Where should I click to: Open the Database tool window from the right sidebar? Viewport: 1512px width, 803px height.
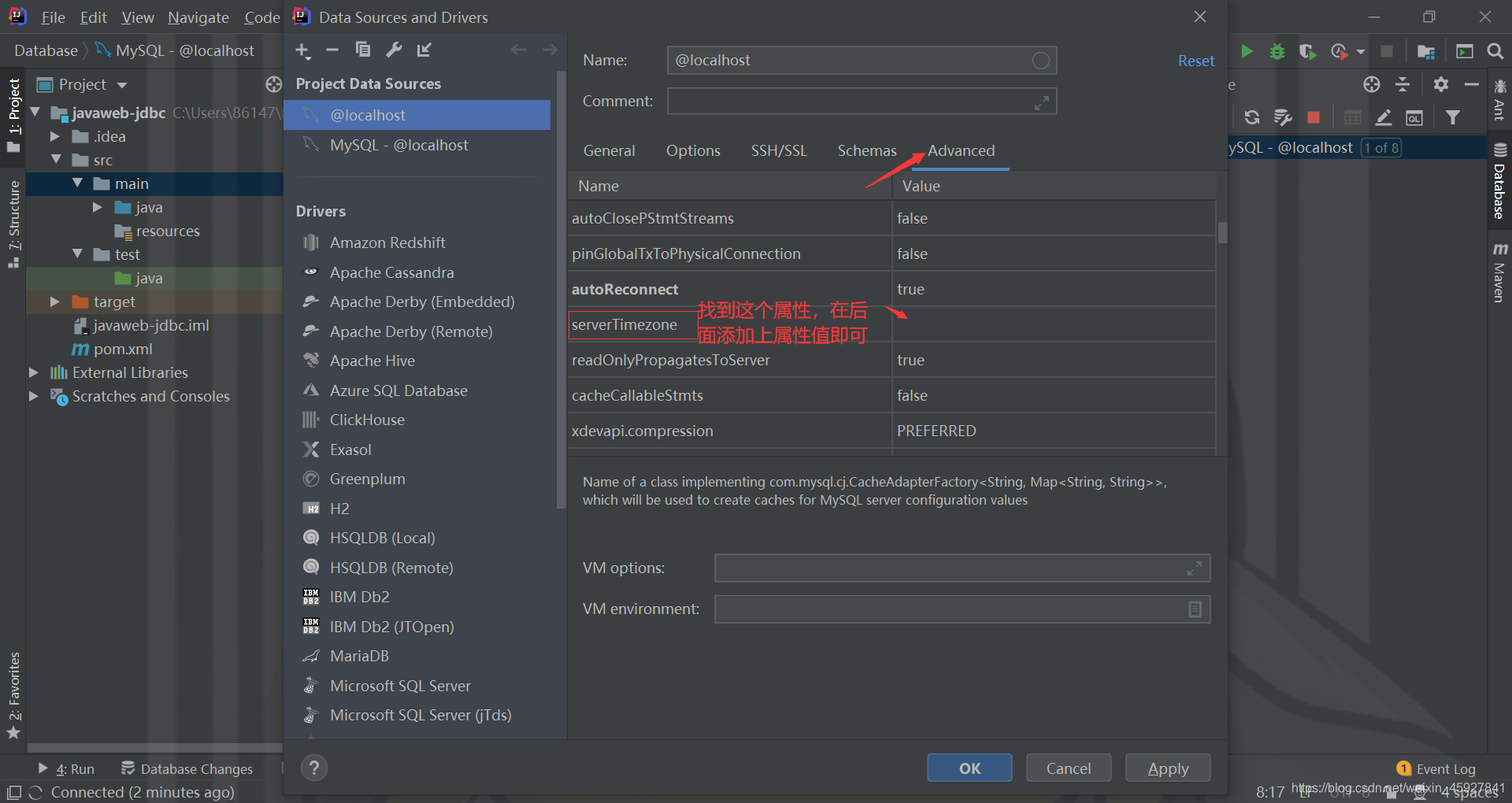tap(1499, 182)
